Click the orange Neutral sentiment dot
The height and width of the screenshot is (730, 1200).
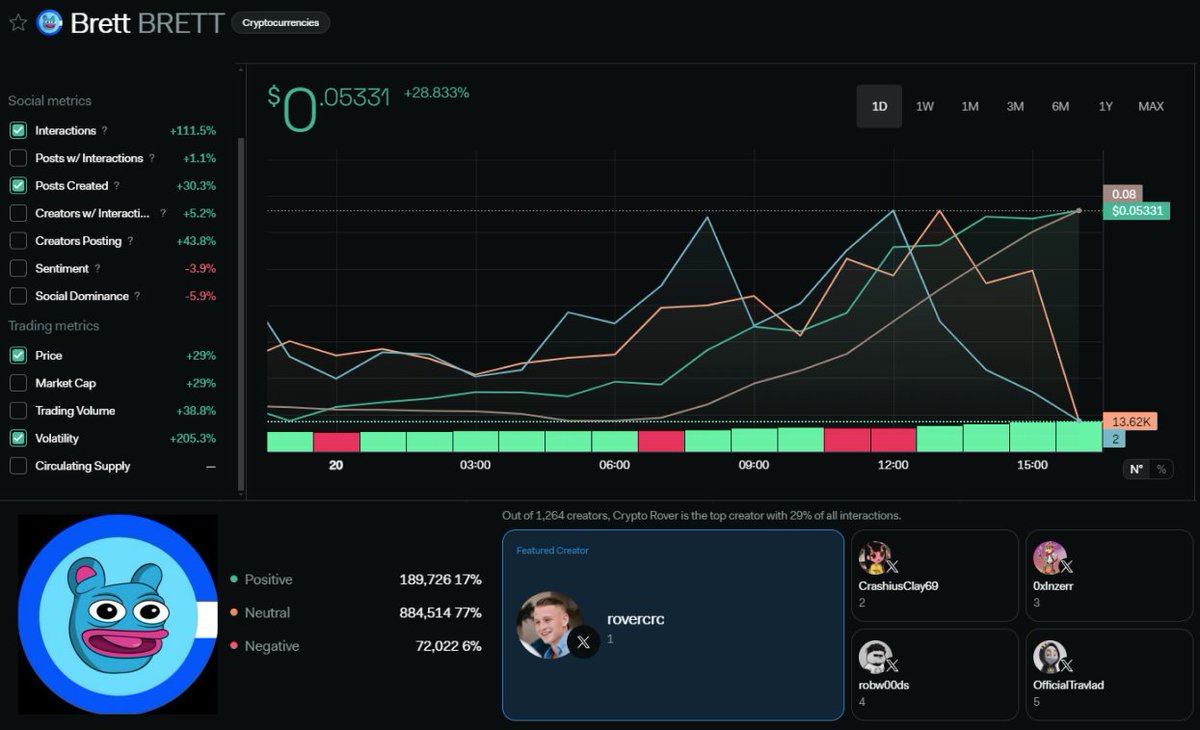[x=233, y=613]
